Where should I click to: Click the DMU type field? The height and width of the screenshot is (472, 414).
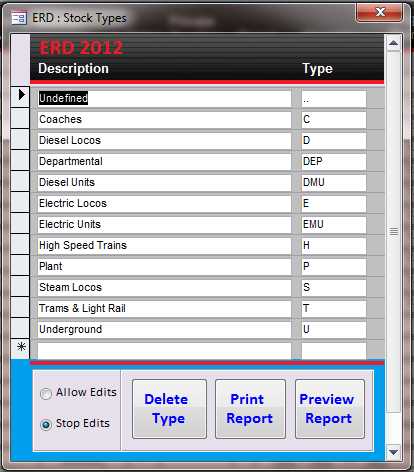click(x=334, y=183)
